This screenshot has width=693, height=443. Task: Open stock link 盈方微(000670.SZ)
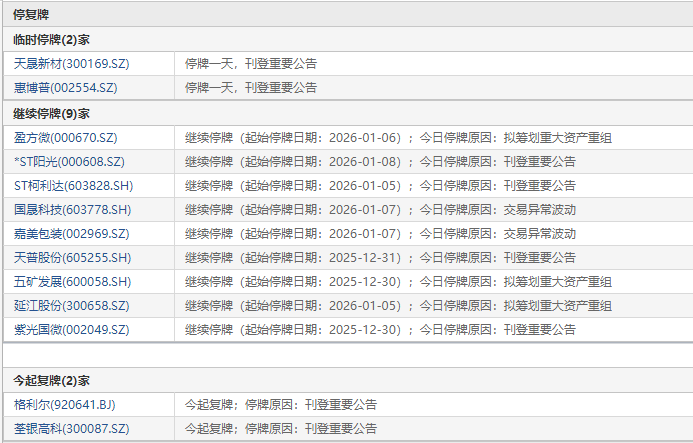pyautogui.click(x=65, y=138)
